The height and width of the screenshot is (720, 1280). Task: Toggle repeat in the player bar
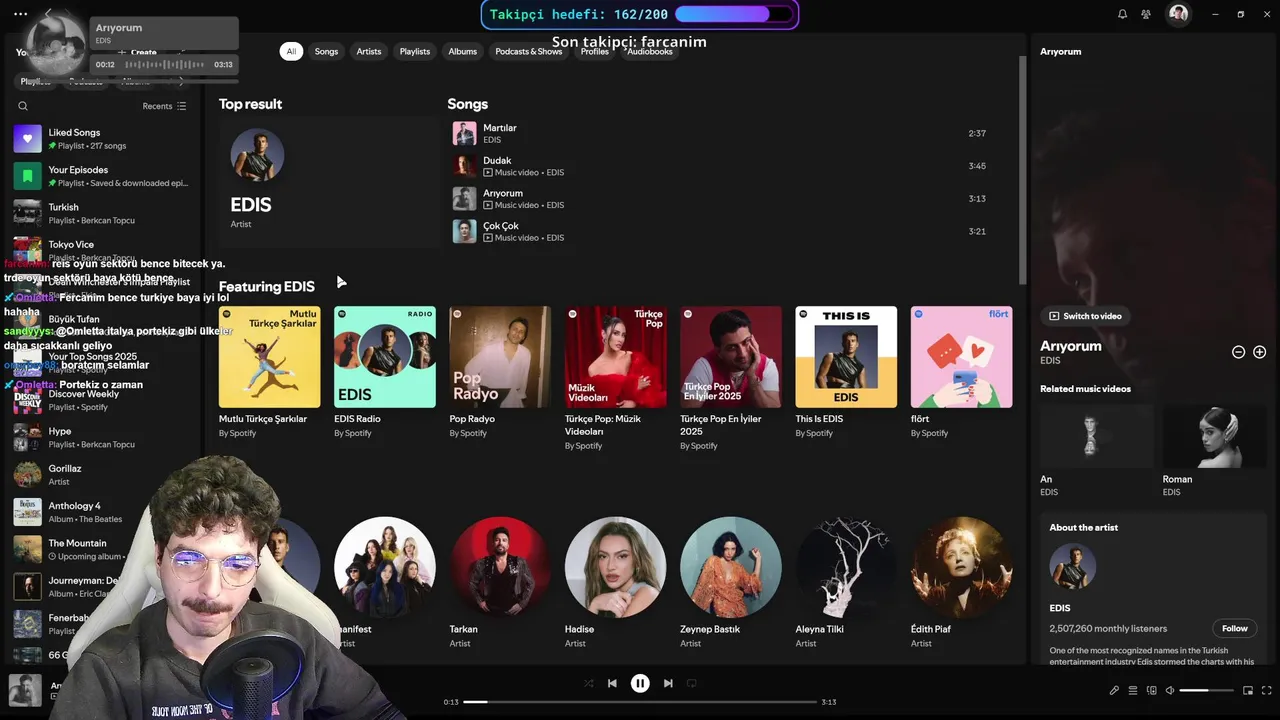pos(691,684)
